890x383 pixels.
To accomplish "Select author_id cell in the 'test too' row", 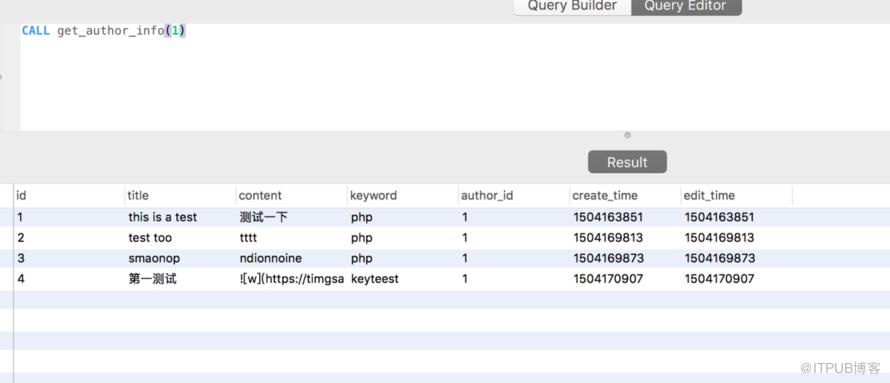I will coord(465,238).
